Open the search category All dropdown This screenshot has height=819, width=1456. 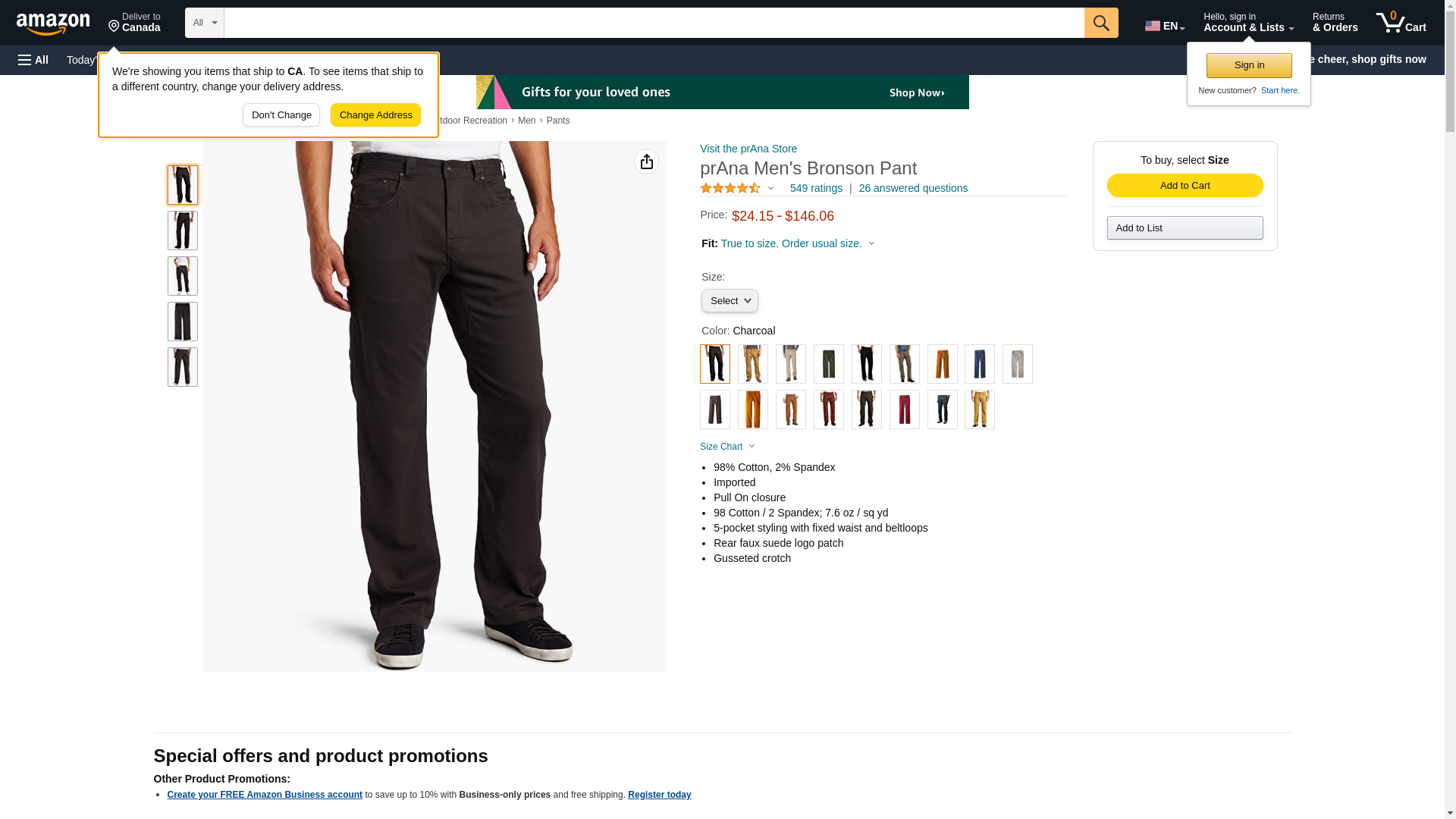(x=205, y=23)
